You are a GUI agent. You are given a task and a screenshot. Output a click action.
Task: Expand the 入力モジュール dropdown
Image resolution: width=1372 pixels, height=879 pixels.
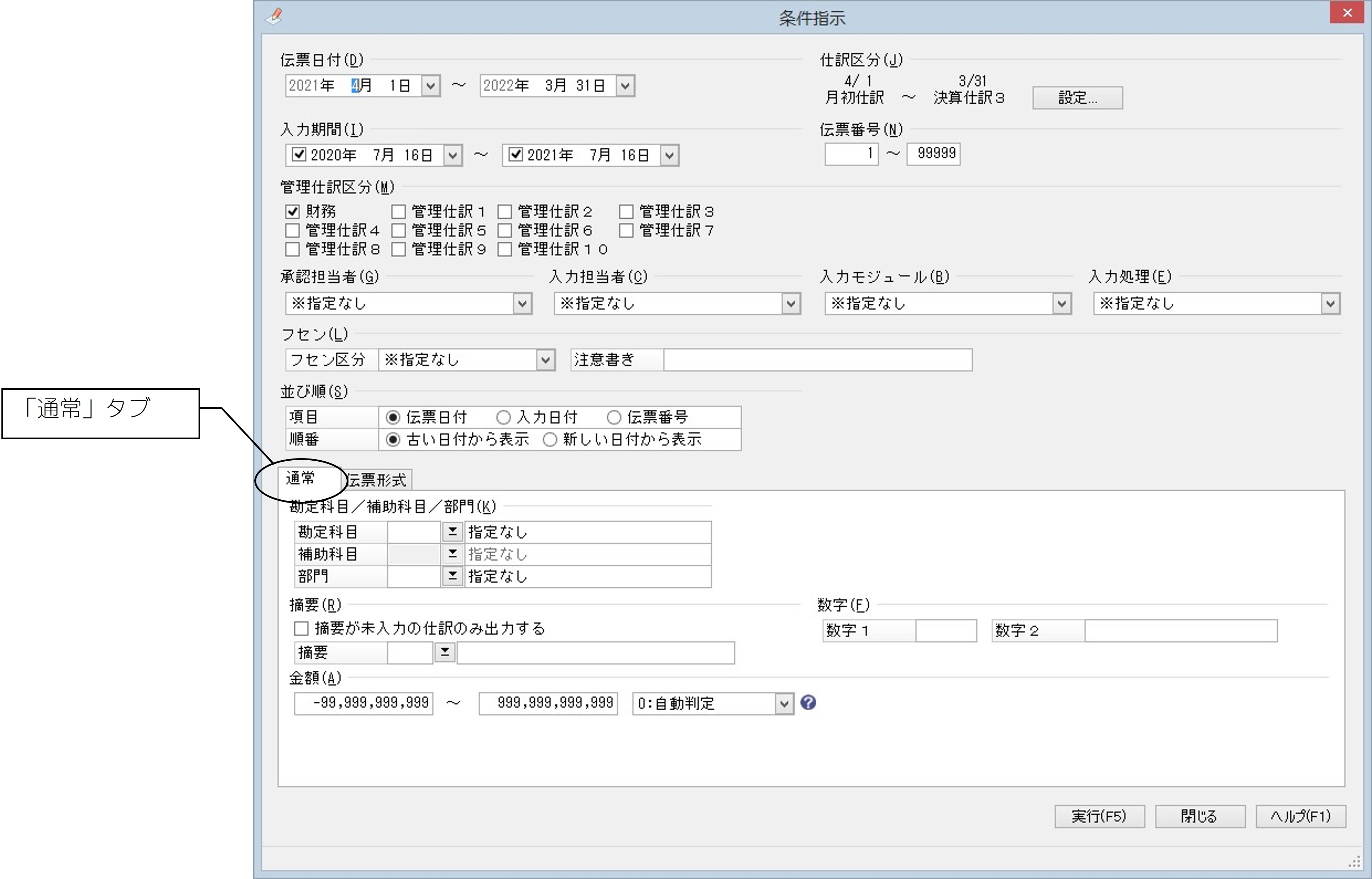(1062, 304)
